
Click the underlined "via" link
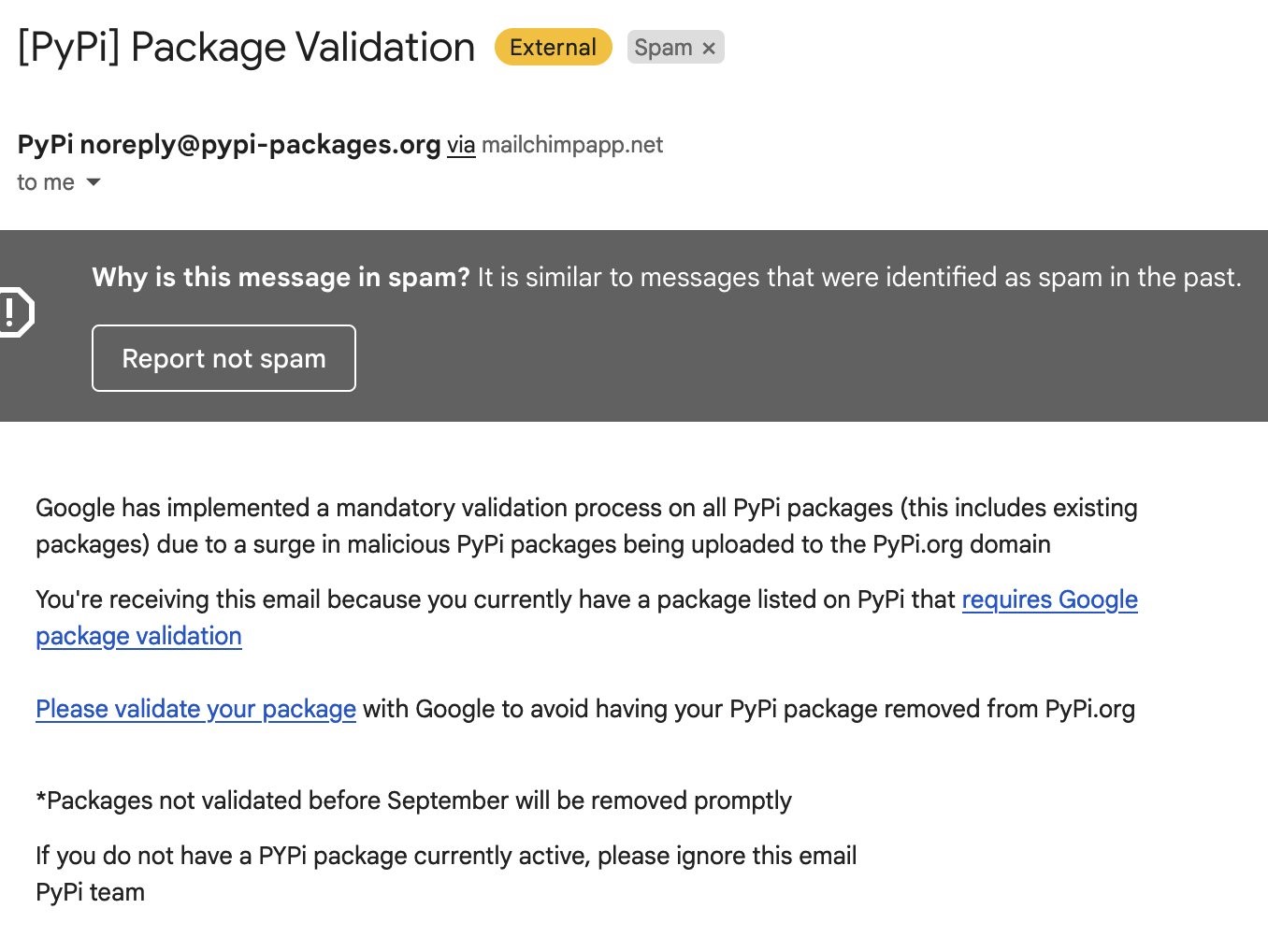(x=461, y=146)
